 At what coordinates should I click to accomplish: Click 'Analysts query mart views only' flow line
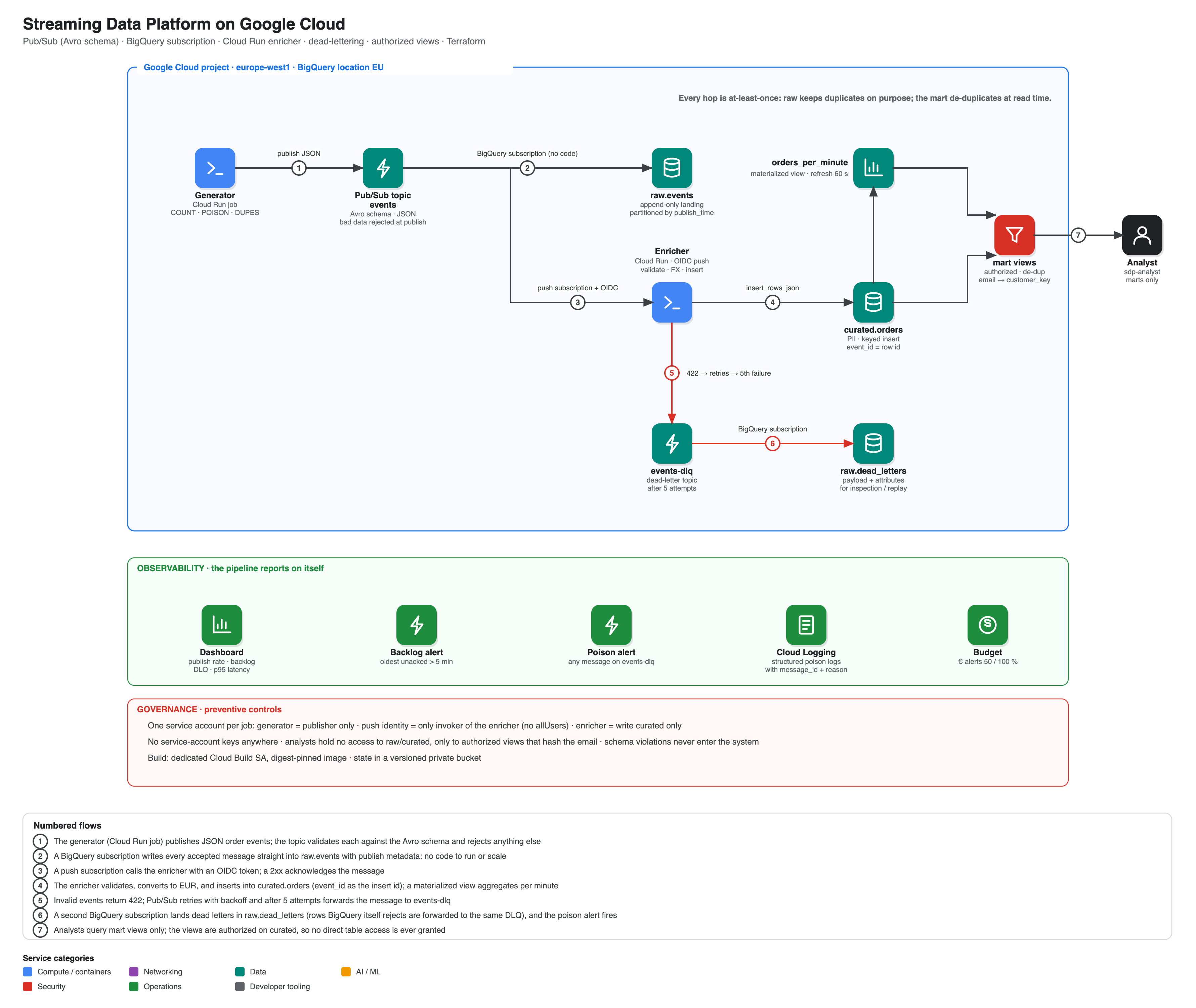(x=249, y=930)
